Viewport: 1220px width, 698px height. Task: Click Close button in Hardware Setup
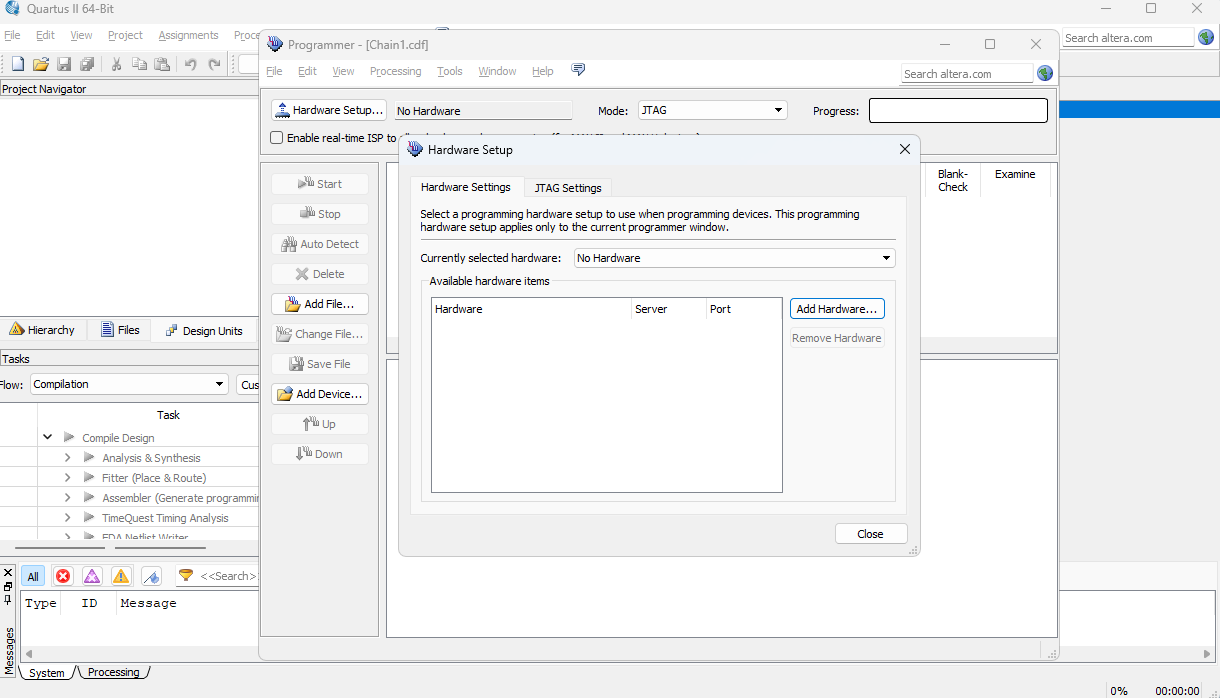click(871, 534)
